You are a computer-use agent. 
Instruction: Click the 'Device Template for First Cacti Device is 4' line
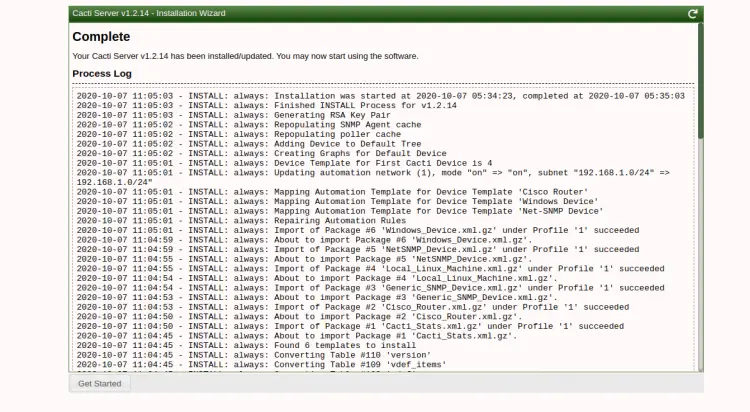[x=284, y=163]
